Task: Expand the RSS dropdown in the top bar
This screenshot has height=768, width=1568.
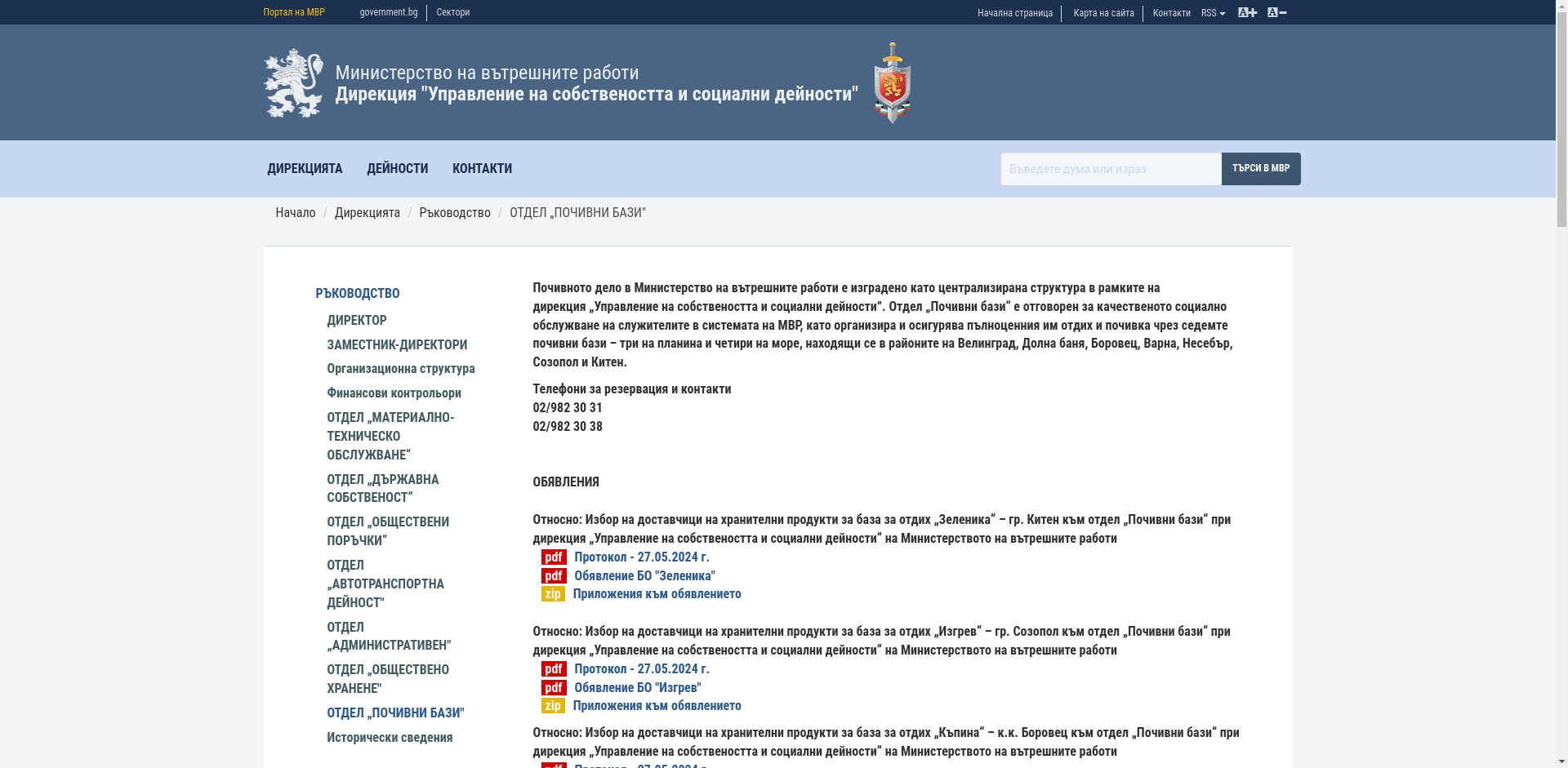Action: pos(1213,13)
